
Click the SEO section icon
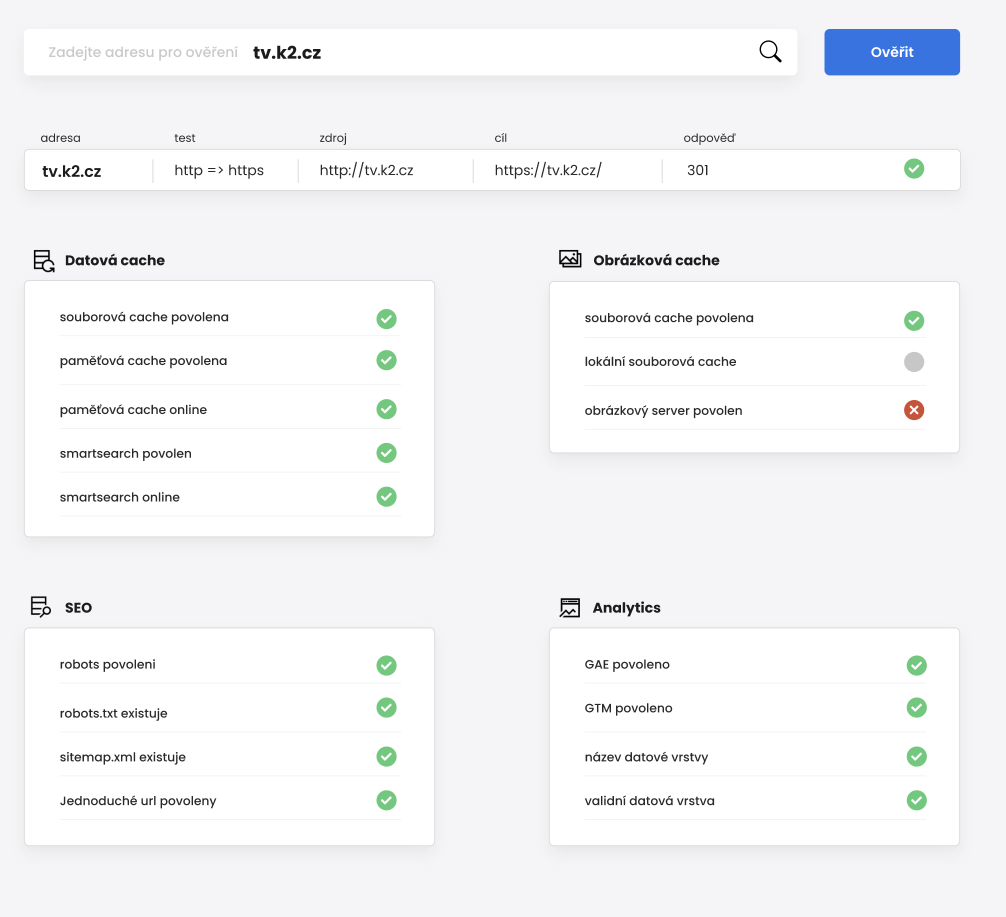[41, 607]
